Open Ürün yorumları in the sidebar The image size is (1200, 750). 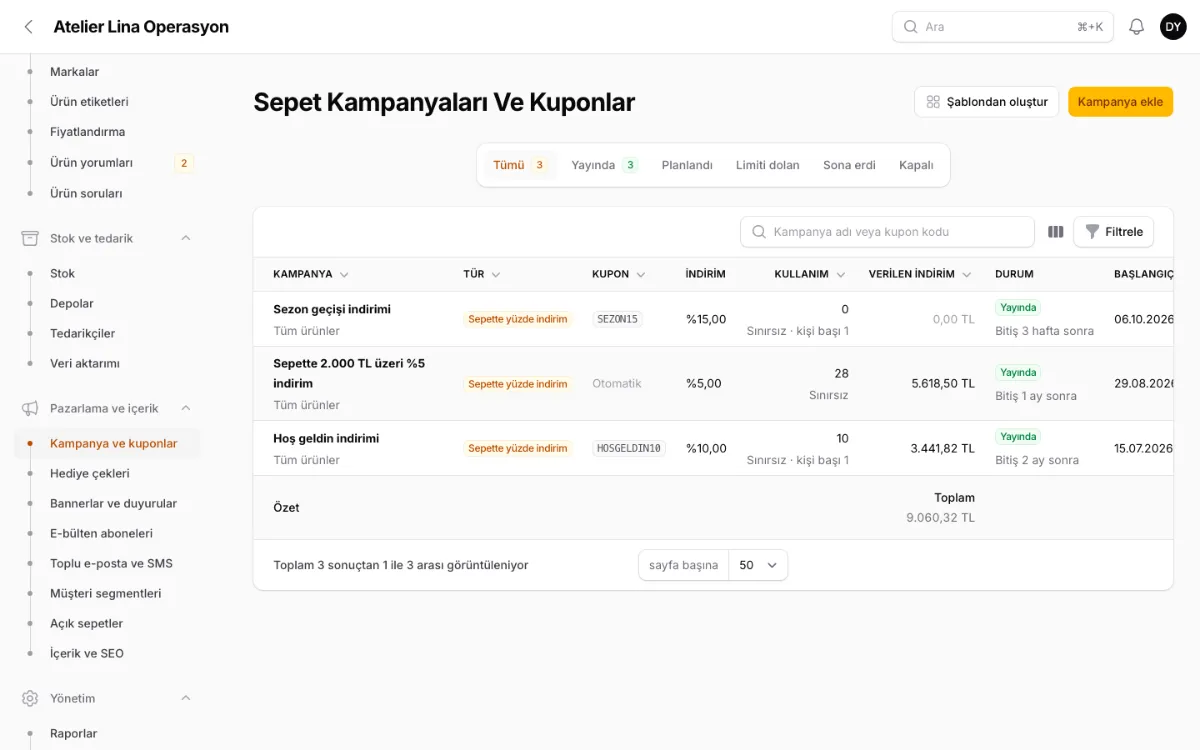(91, 163)
